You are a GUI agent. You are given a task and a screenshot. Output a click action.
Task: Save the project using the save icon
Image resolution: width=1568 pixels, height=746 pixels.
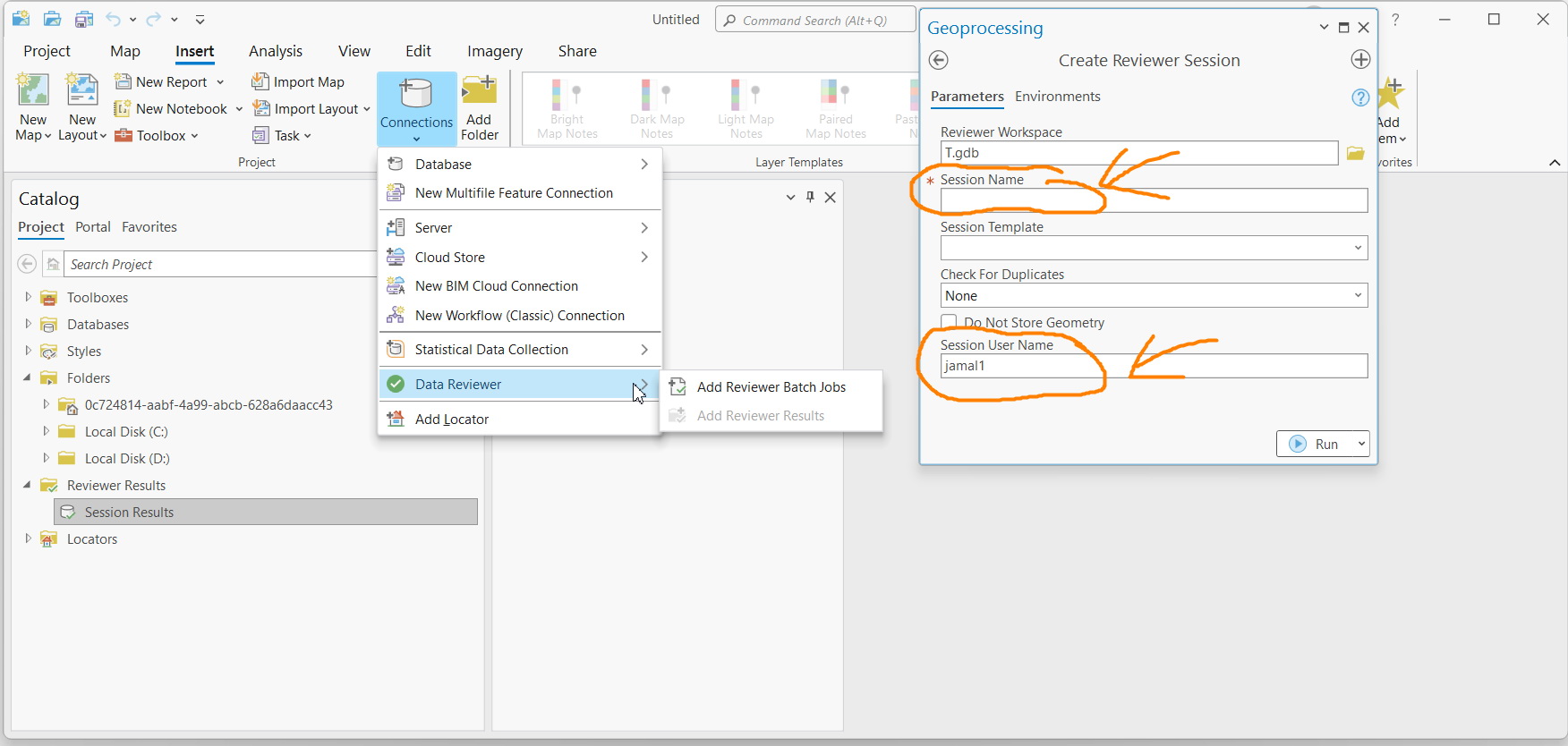(x=84, y=19)
